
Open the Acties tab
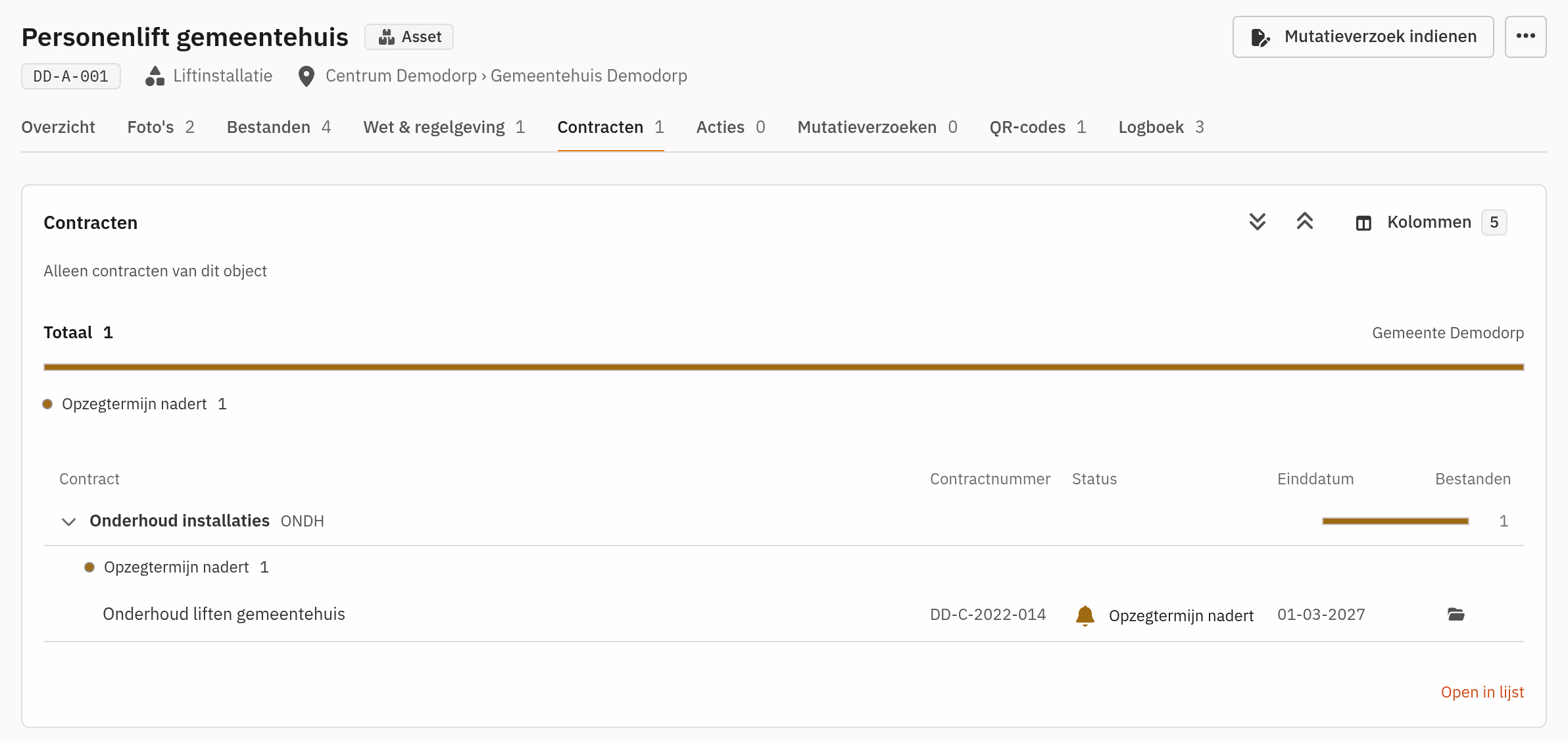731,127
